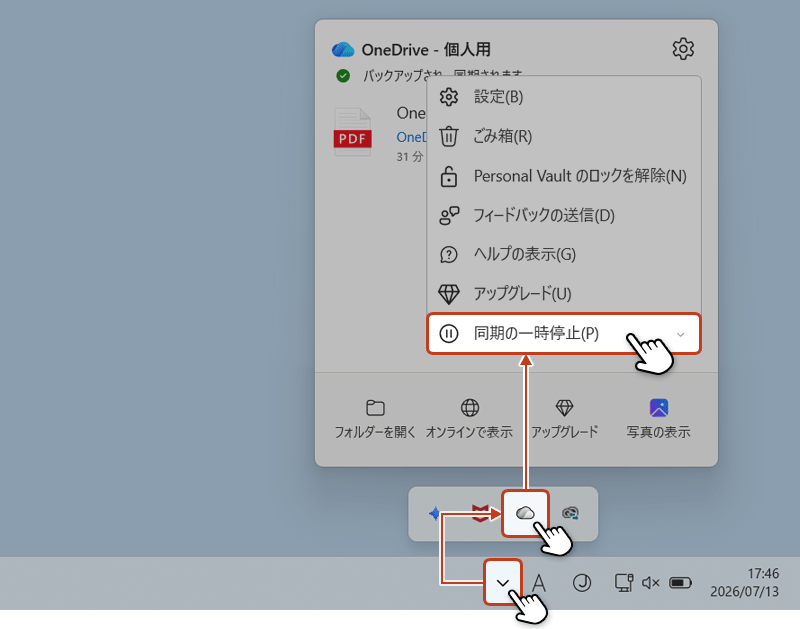The height and width of the screenshot is (629, 800).
Task: Click the trash can icon for ごみ箱
Action: pyautogui.click(x=449, y=136)
